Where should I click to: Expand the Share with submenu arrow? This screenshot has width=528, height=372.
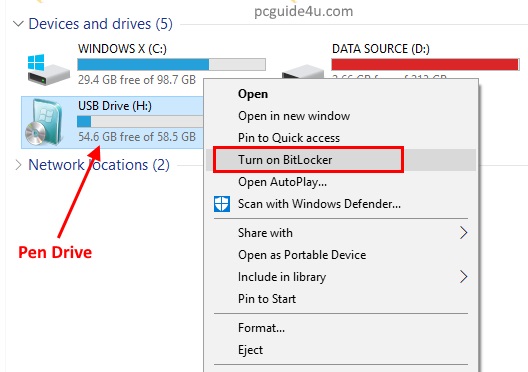(463, 233)
